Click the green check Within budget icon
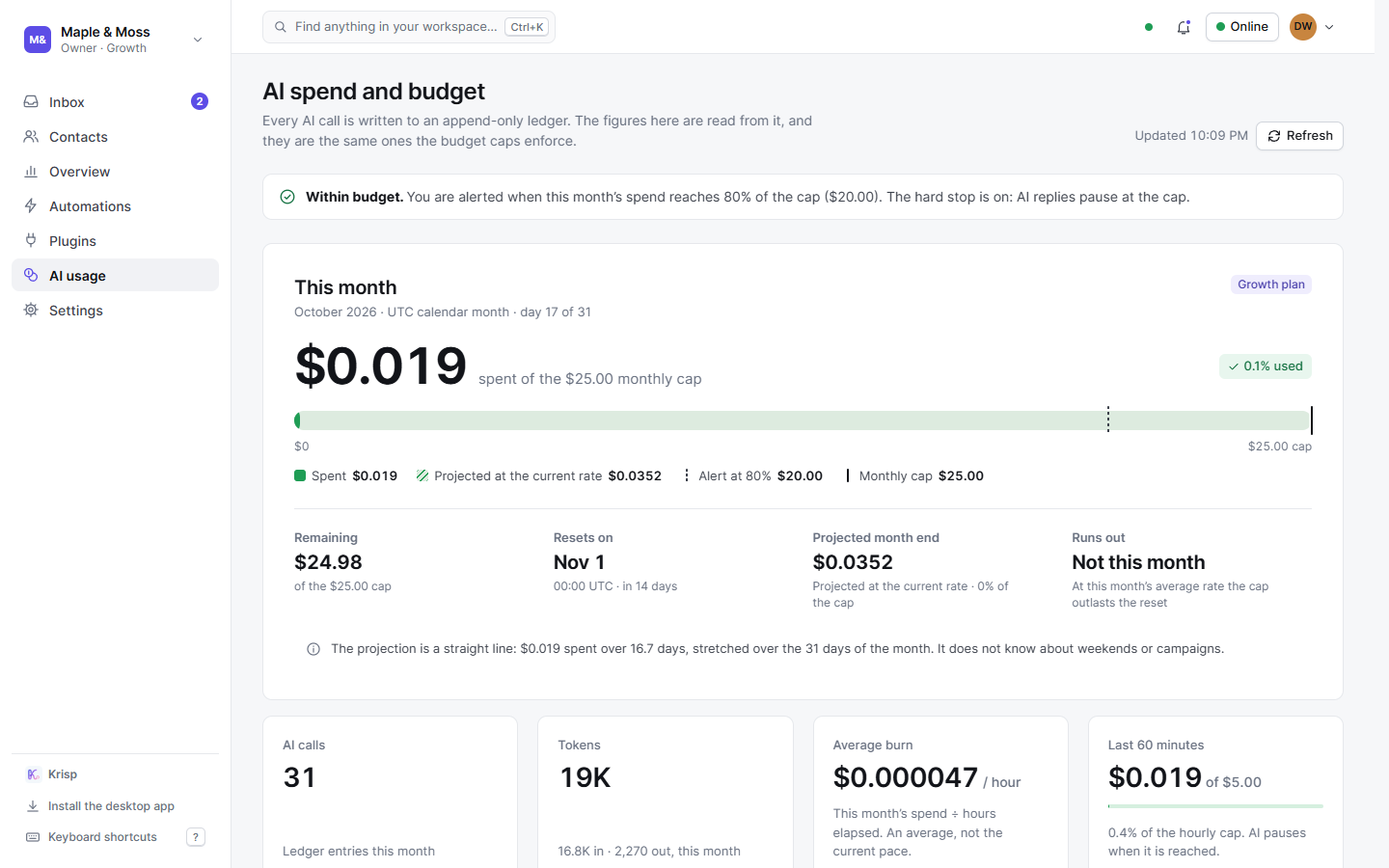This screenshot has height=868, width=1389. point(287,197)
